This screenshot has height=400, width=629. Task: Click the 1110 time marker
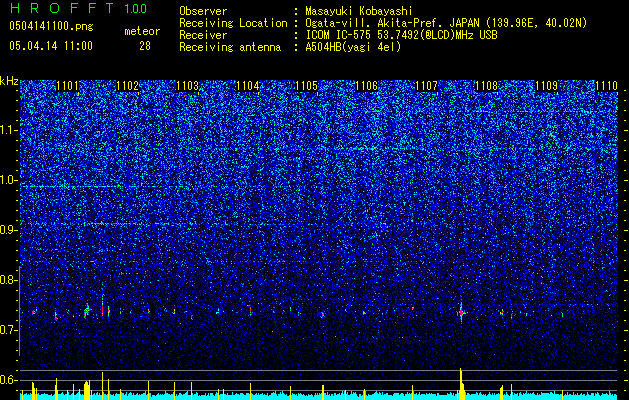606,86
